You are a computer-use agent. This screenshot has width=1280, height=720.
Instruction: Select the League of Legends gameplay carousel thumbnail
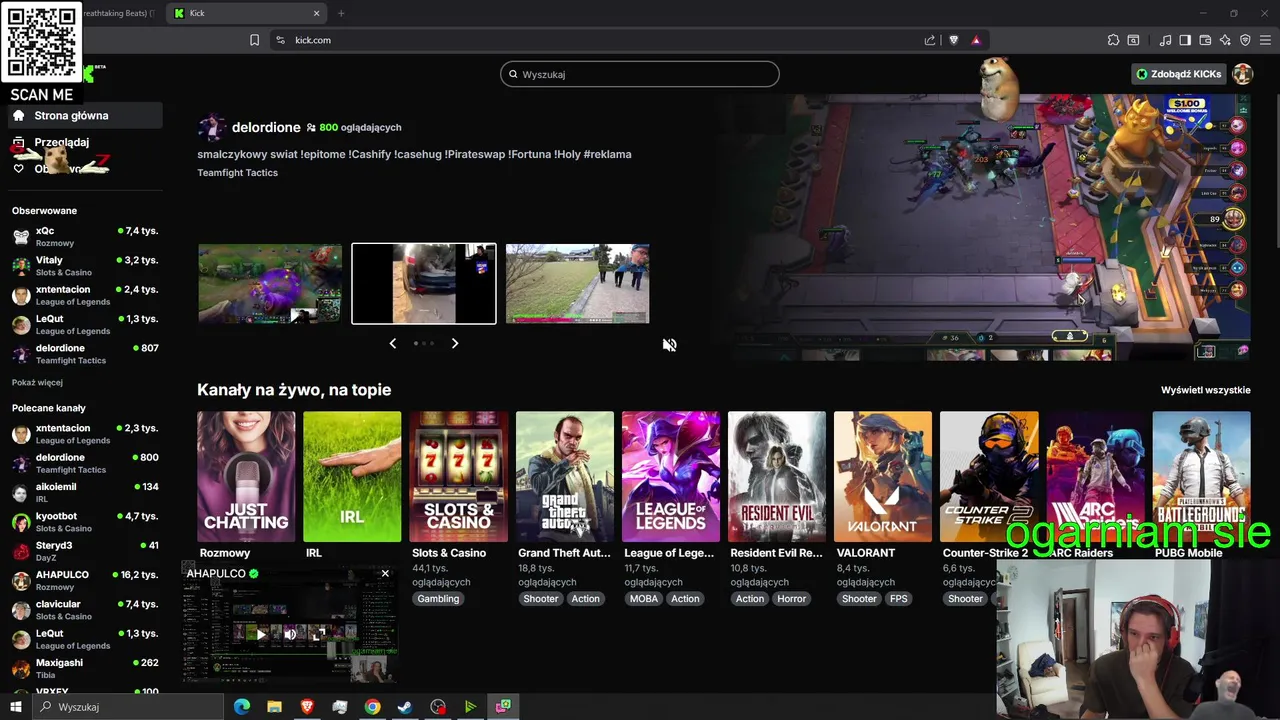point(270,284)
